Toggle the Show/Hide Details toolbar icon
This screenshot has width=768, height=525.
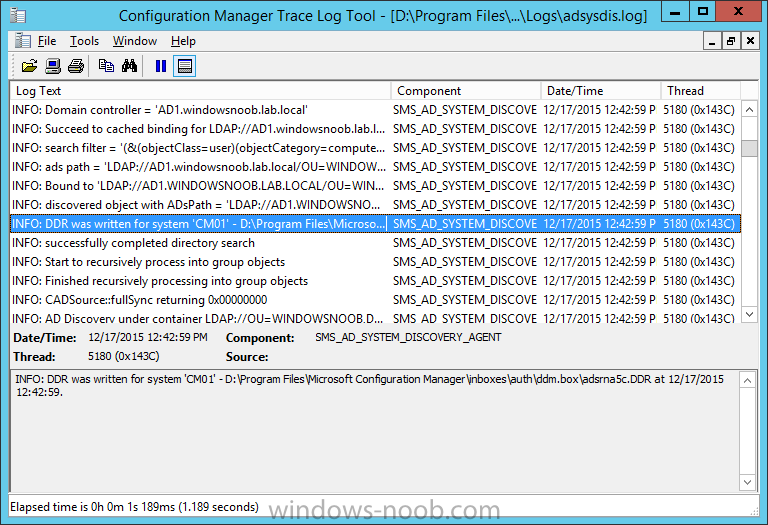[185, 66]
